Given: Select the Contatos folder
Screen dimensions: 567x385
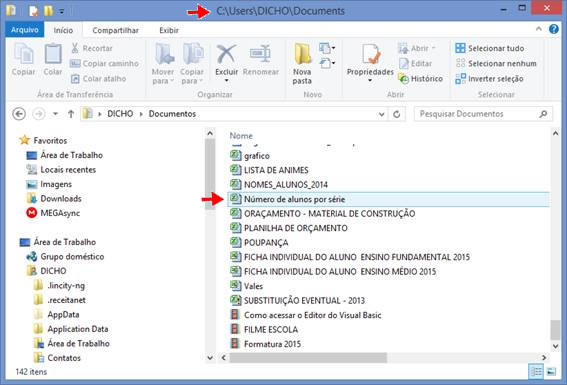Looking at the screenshot, I should coord(57,358).
